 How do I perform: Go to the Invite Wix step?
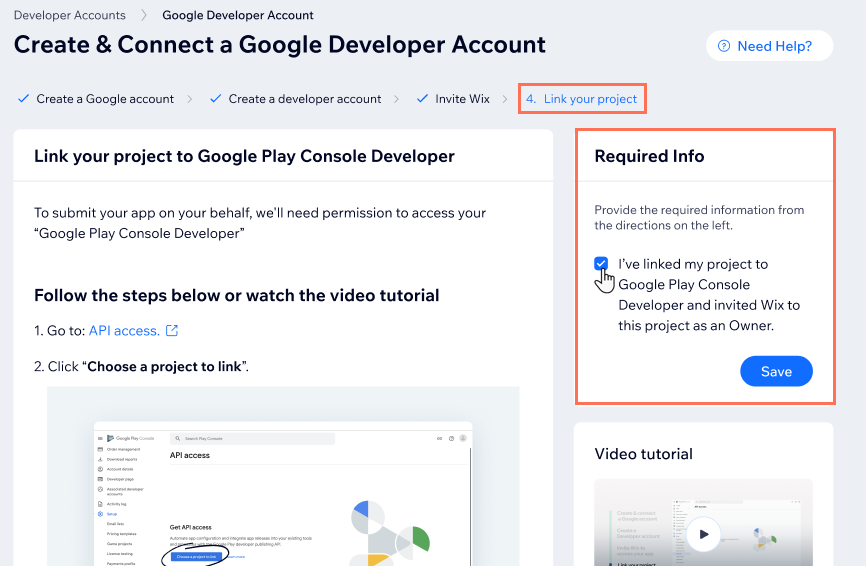click(x=462, y=99)
